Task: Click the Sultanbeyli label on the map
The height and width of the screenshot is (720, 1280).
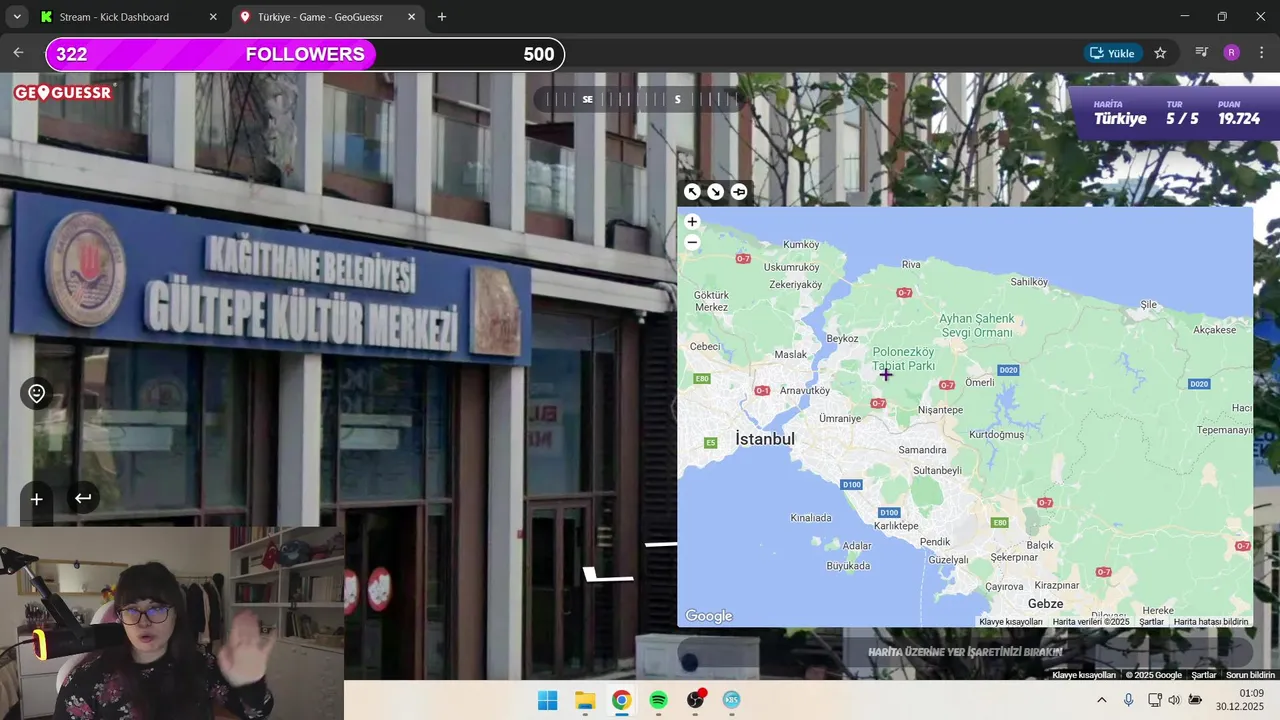Action: (x=937, y=470)
